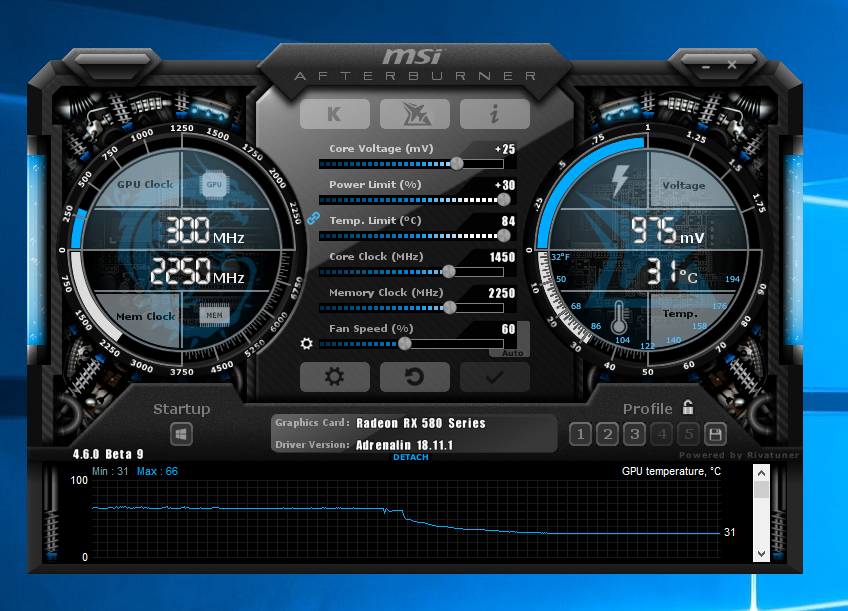Click the 975 mV voltage readout
This screenshot has width=848, height=611.
click(668, 231)
